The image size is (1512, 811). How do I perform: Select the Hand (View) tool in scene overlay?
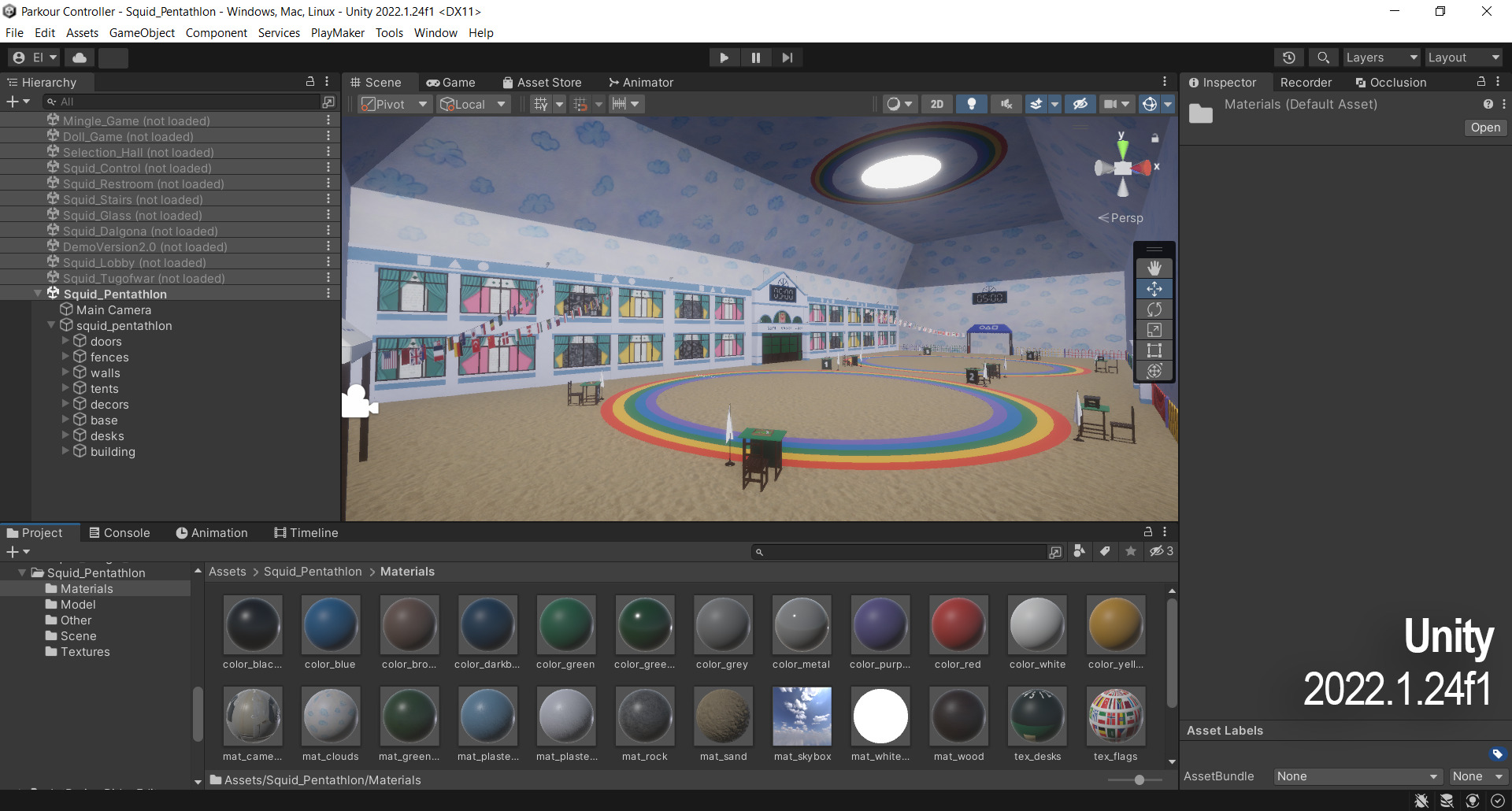click(1154, 268)
